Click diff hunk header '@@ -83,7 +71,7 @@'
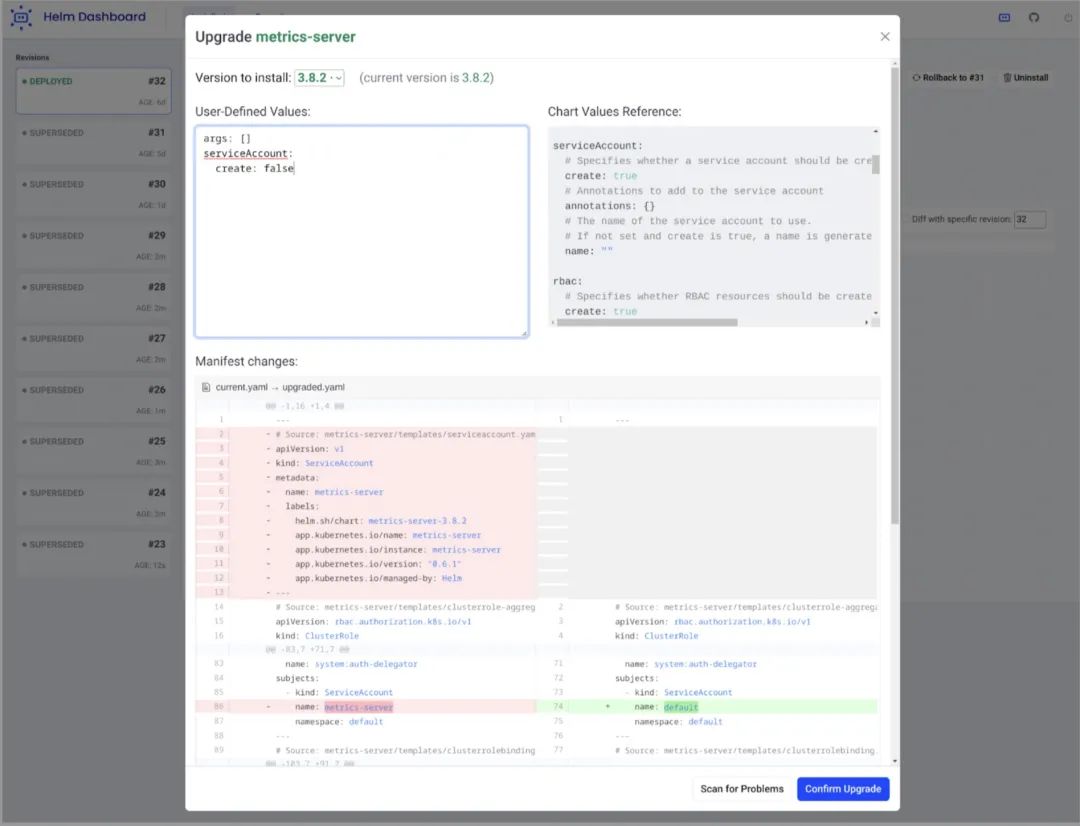This screenshot has height=826, width=1080. [x=307, y=650]
